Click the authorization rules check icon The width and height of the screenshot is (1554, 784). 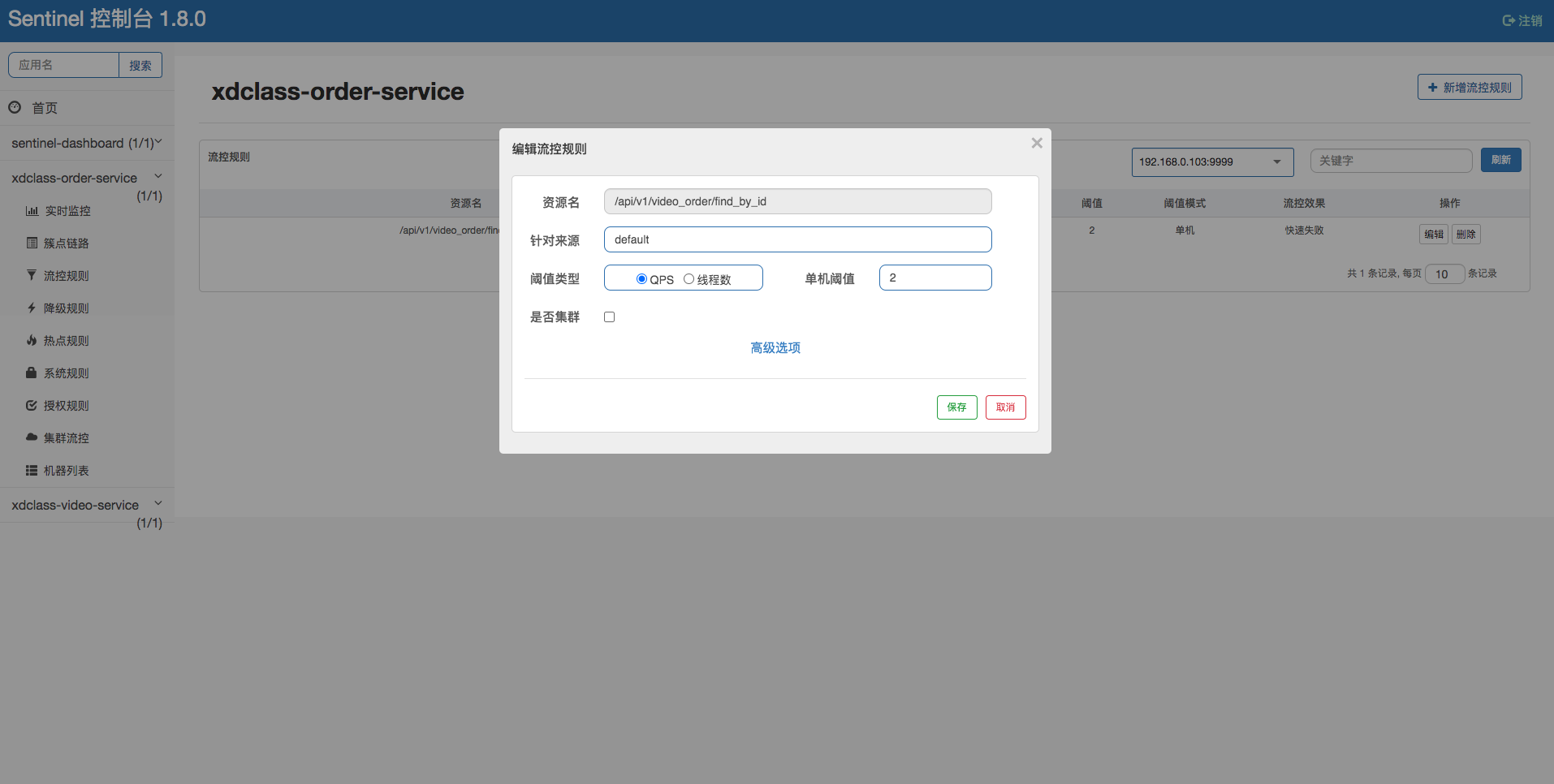[x=32, y=406]
